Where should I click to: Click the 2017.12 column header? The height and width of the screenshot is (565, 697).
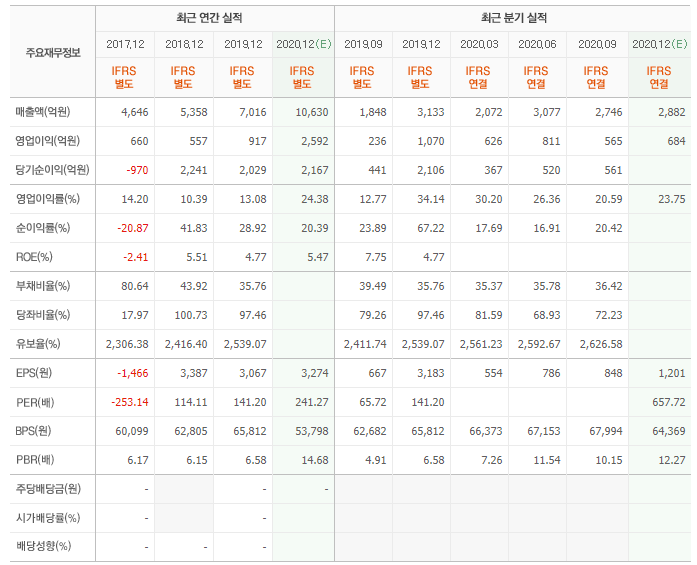(x=125, y=44)
